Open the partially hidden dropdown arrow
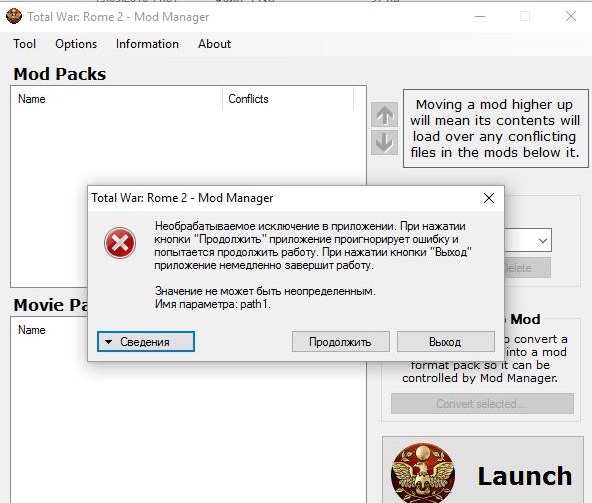 543,241
